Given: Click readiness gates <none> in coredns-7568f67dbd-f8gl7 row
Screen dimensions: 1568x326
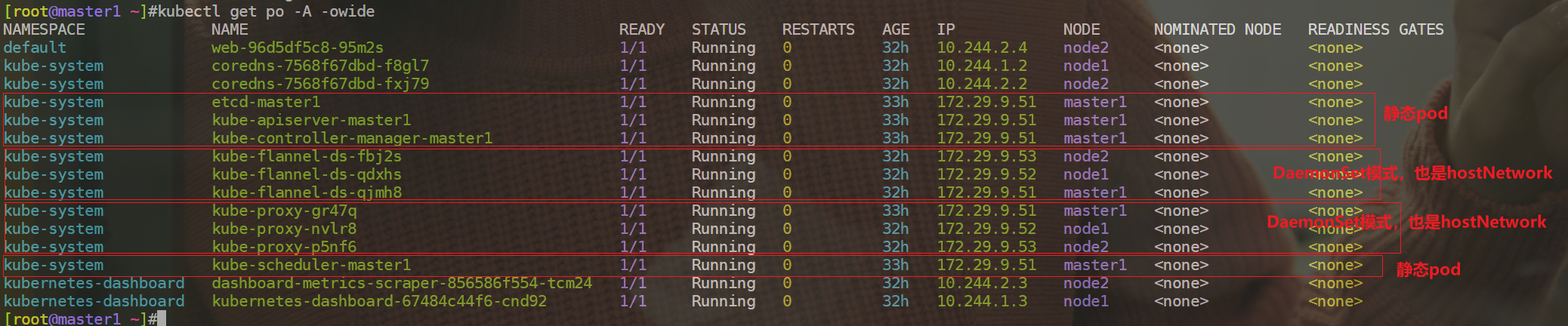Looking at the screenshot, I should pos(1335,66).
